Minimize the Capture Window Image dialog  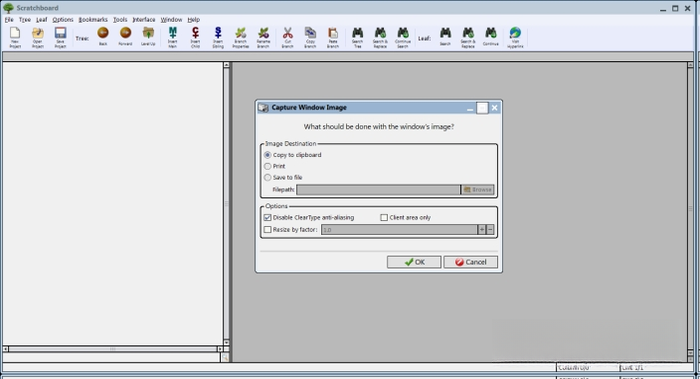470,108
